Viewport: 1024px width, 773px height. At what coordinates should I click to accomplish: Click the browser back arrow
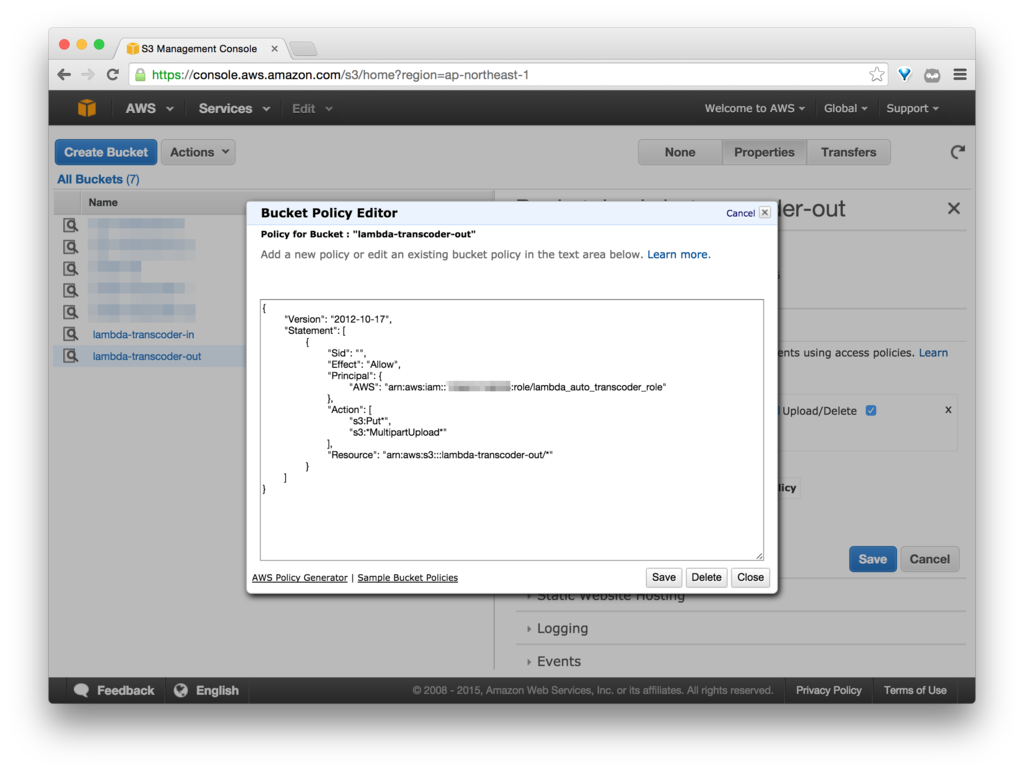point(64,74)
